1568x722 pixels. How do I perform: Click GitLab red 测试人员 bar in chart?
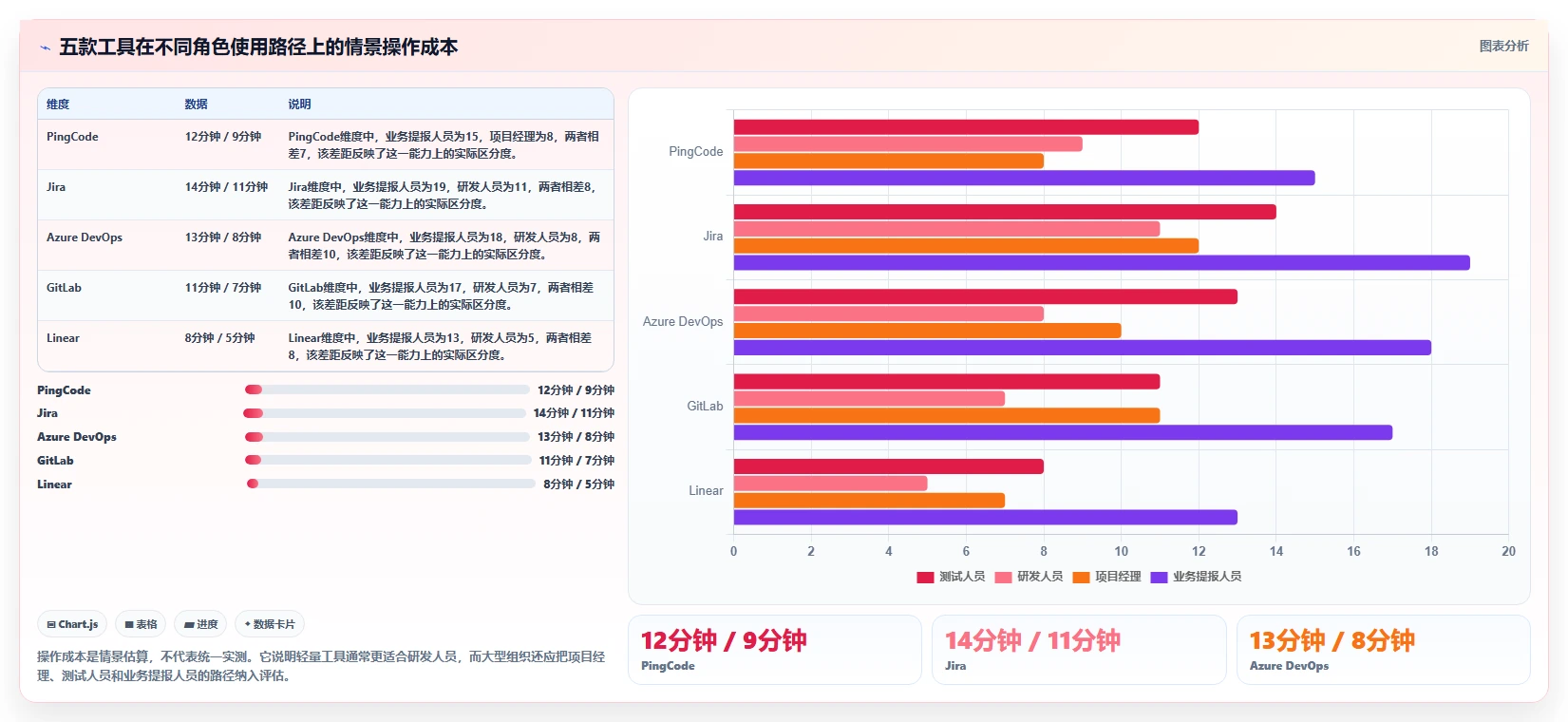(x=947, y=382)
